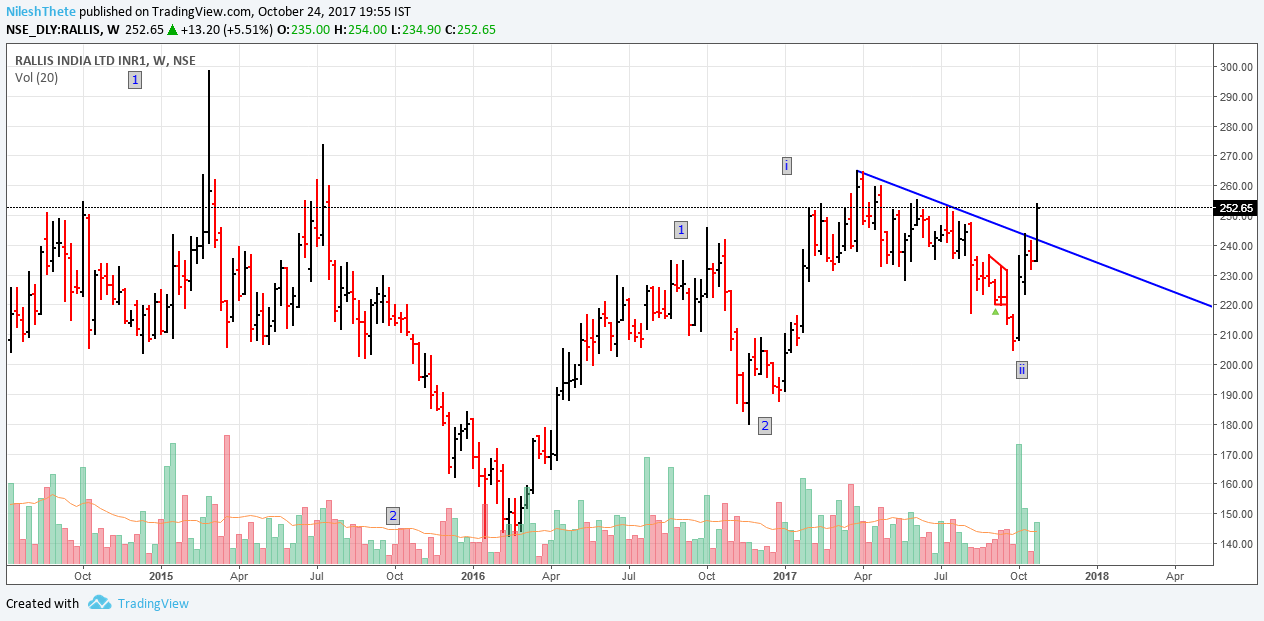Click the 2016 label on time axis
This screenshot has height=621, width=1264.
(473, 576)
